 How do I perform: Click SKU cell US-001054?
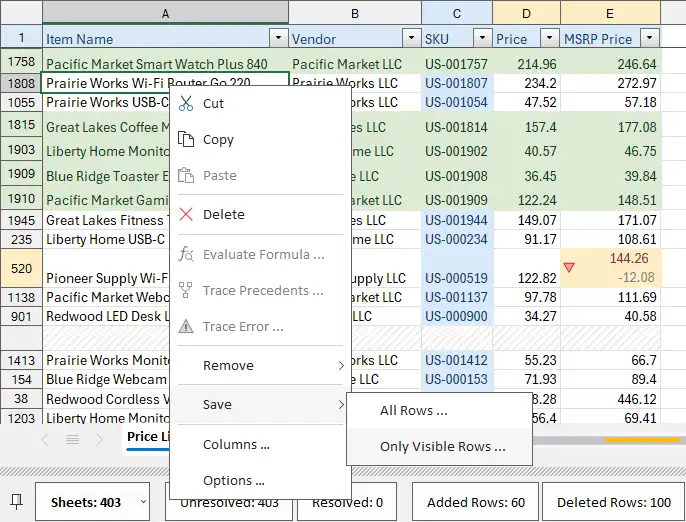click(457, 102)
